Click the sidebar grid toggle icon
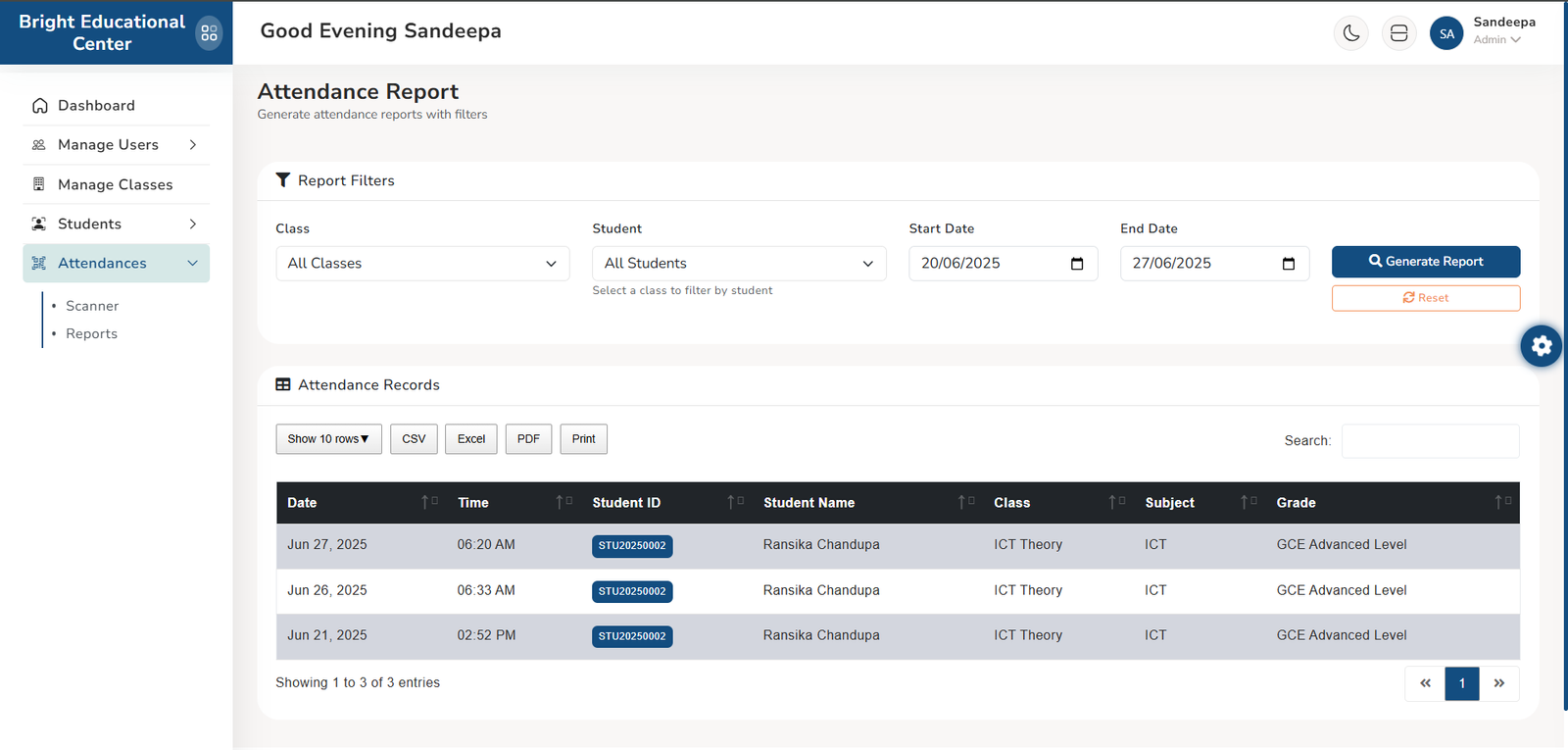 [209, 33]
